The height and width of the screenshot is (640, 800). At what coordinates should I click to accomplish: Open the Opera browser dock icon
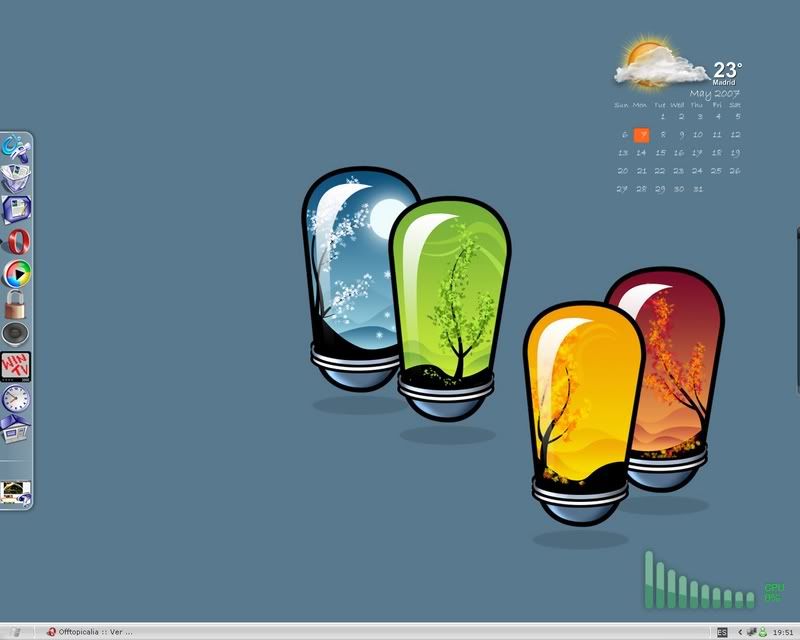[x=16, y=241]
